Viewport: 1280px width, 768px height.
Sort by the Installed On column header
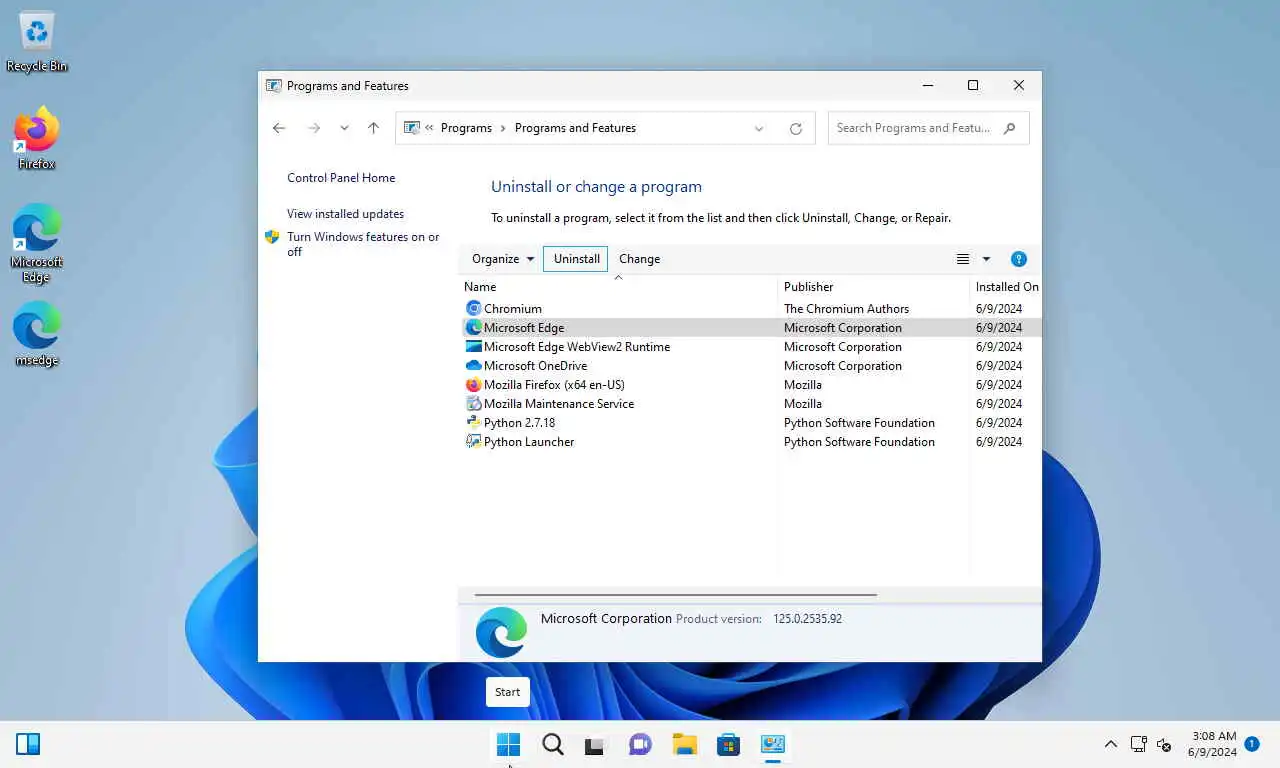pos(1006,287)
